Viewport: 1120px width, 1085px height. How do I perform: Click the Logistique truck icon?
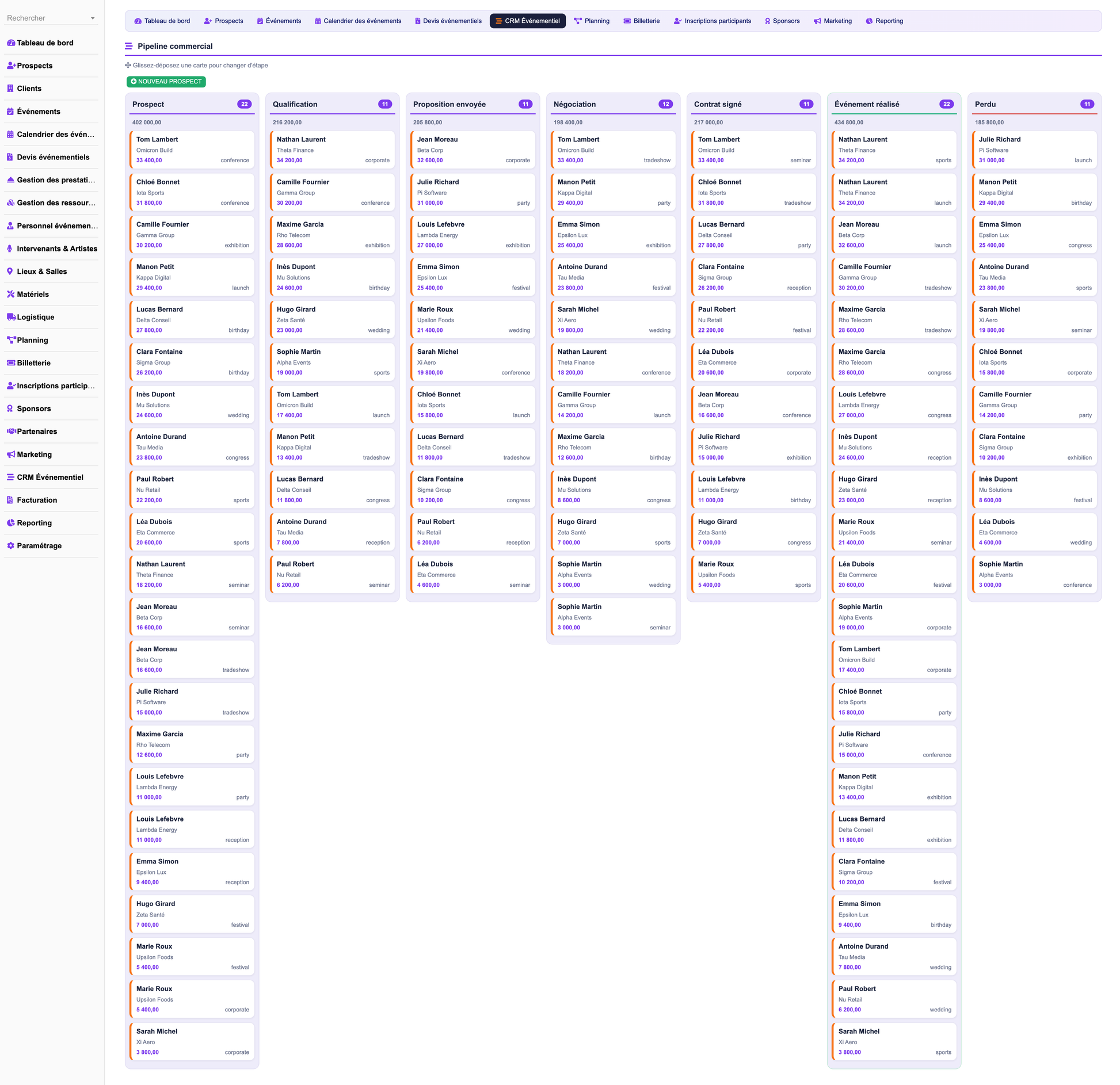(11, 317)
